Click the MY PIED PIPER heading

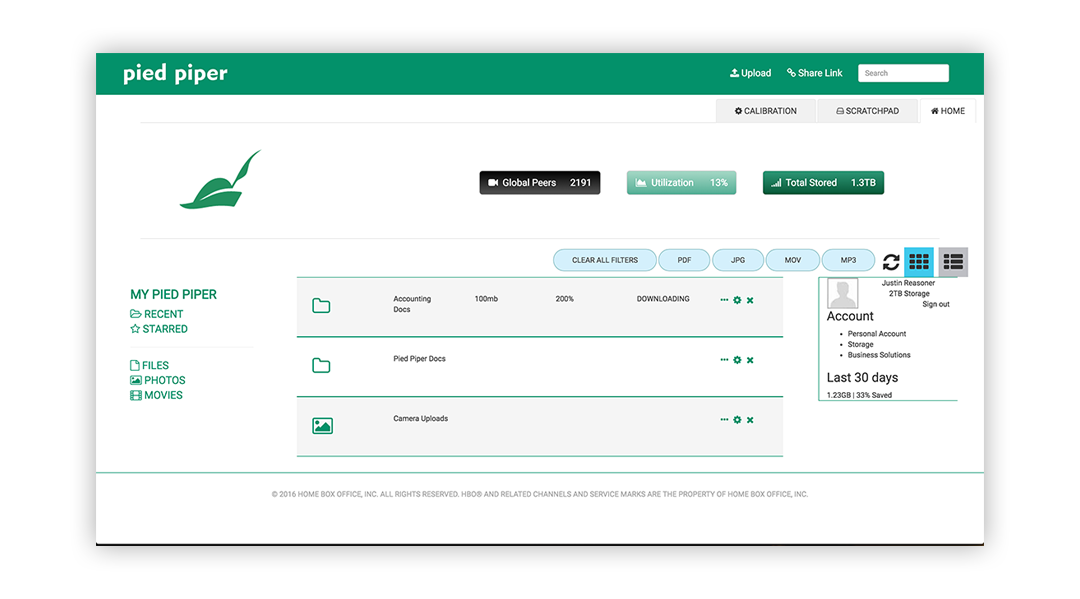174,295
